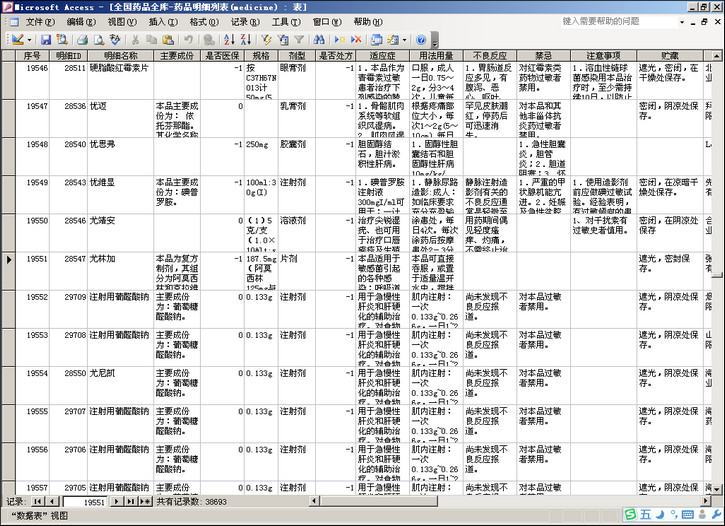Open Print Preview from the toolbar
Screen dimensions: 725x526
[x=98, y=40]
